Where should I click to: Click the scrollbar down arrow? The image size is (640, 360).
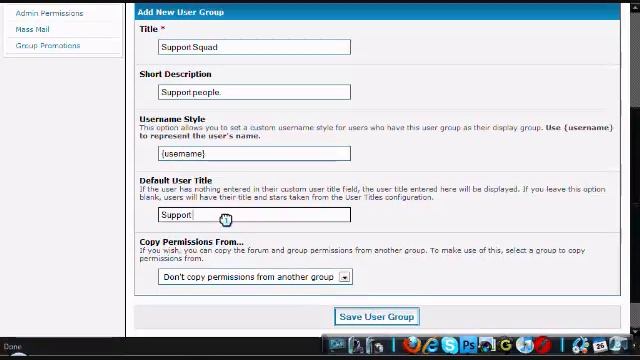coord(635,331)
